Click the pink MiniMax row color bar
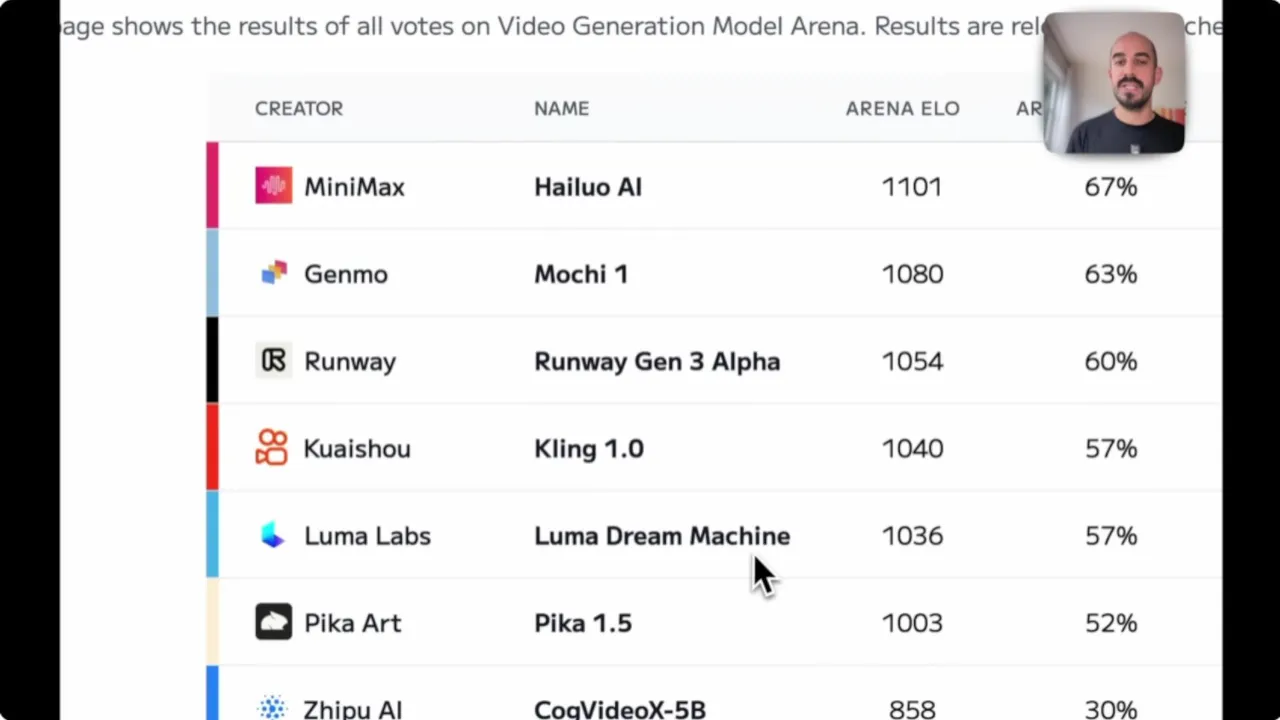This screenshot has width=1280, height=720. tap(212, 186)
